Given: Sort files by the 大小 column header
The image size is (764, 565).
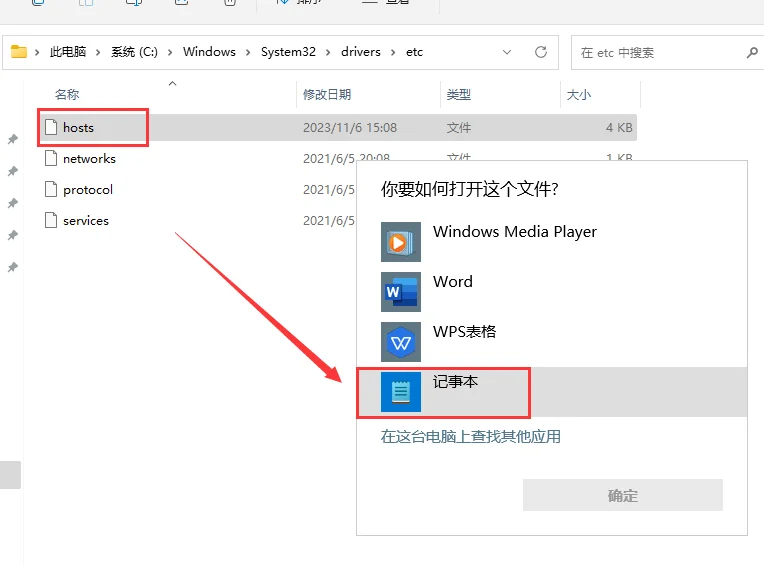Looking at the screenshot, I should [579, 94].
